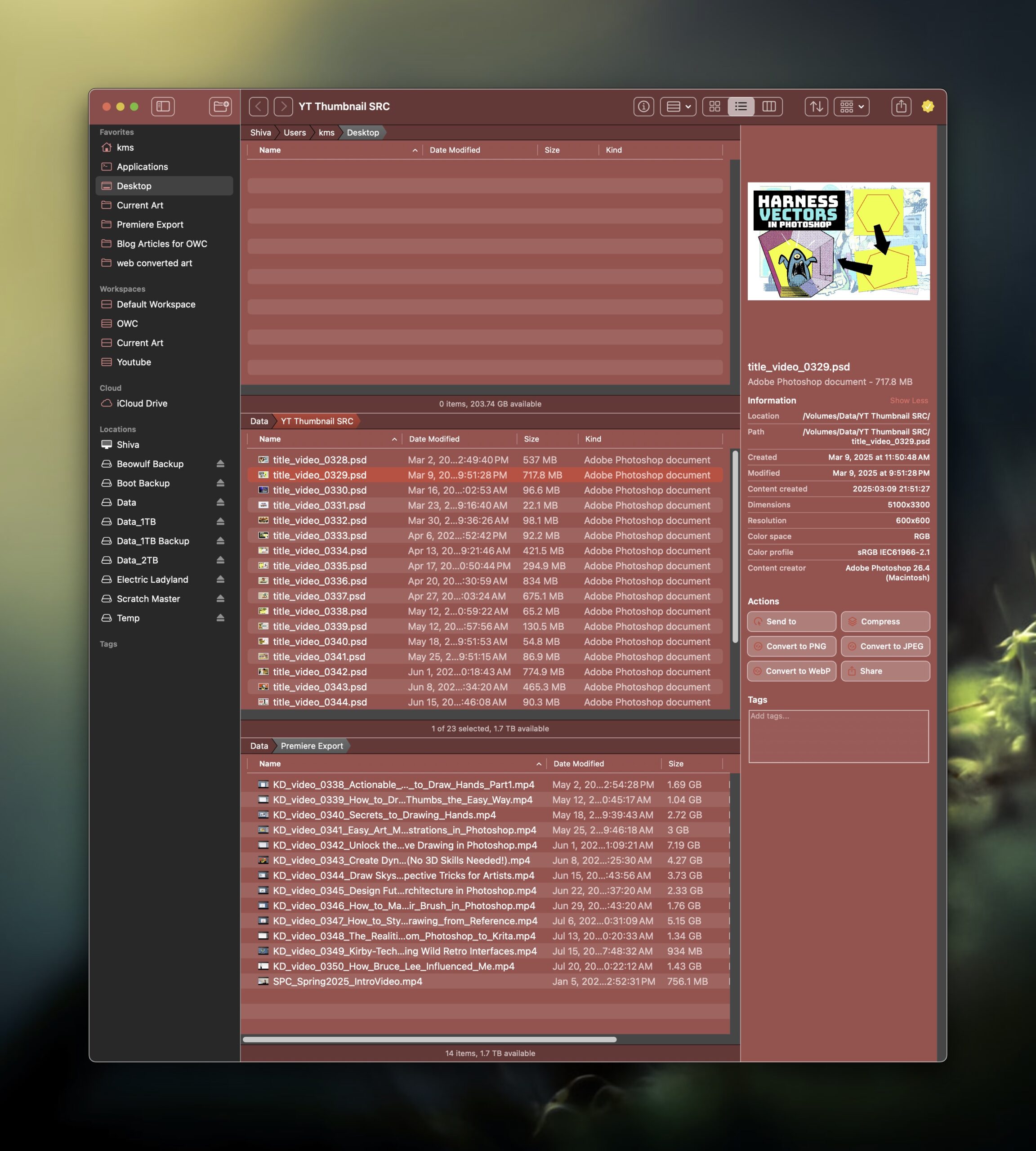Viewport: 1036px width, 1151px height.
Task: Click the Add tags input field
Action: [x=838, y=736]
